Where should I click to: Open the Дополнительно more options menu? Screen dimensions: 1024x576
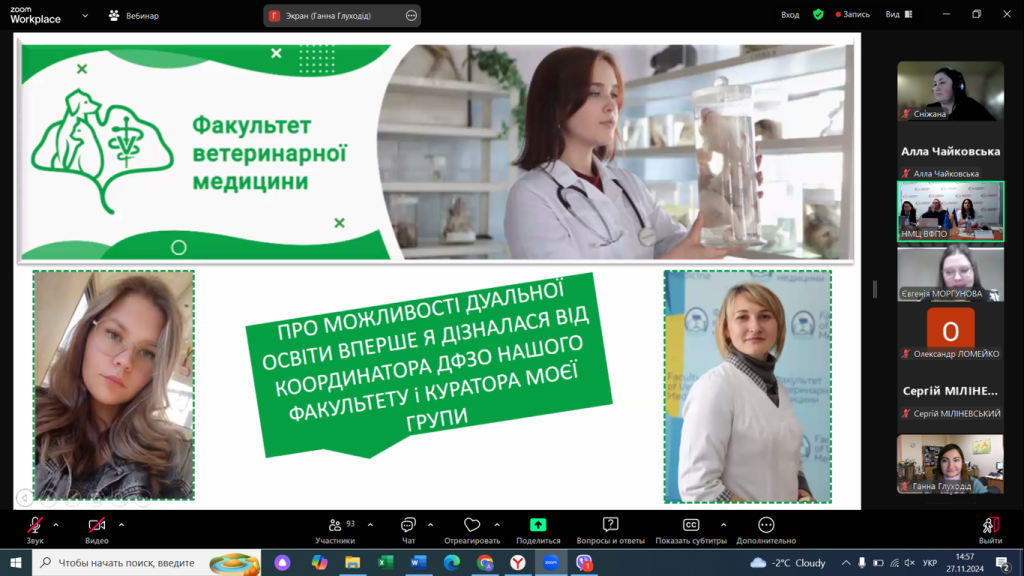766,525
